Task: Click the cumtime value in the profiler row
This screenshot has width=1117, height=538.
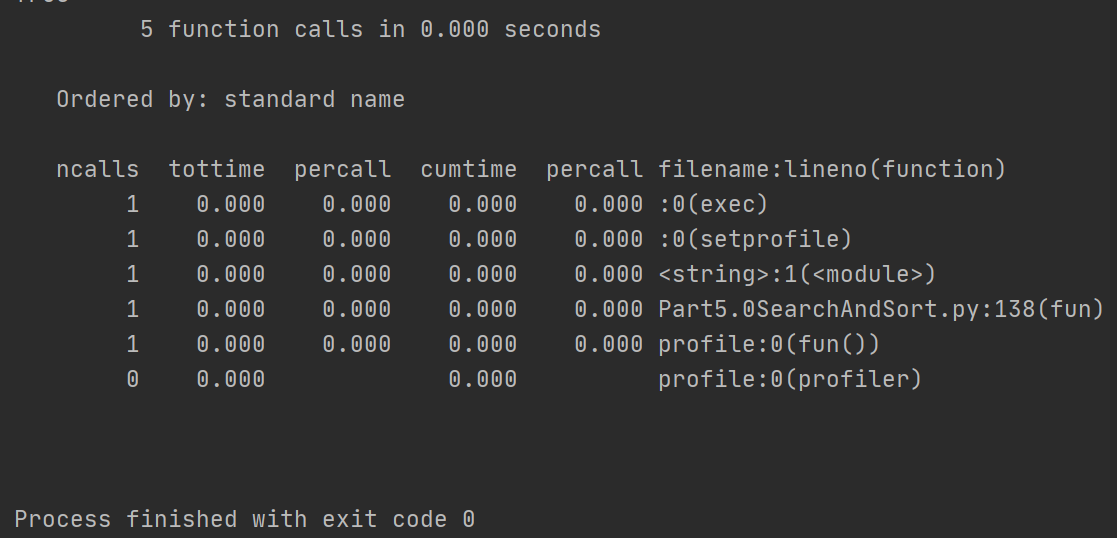Action: (483, 379)
